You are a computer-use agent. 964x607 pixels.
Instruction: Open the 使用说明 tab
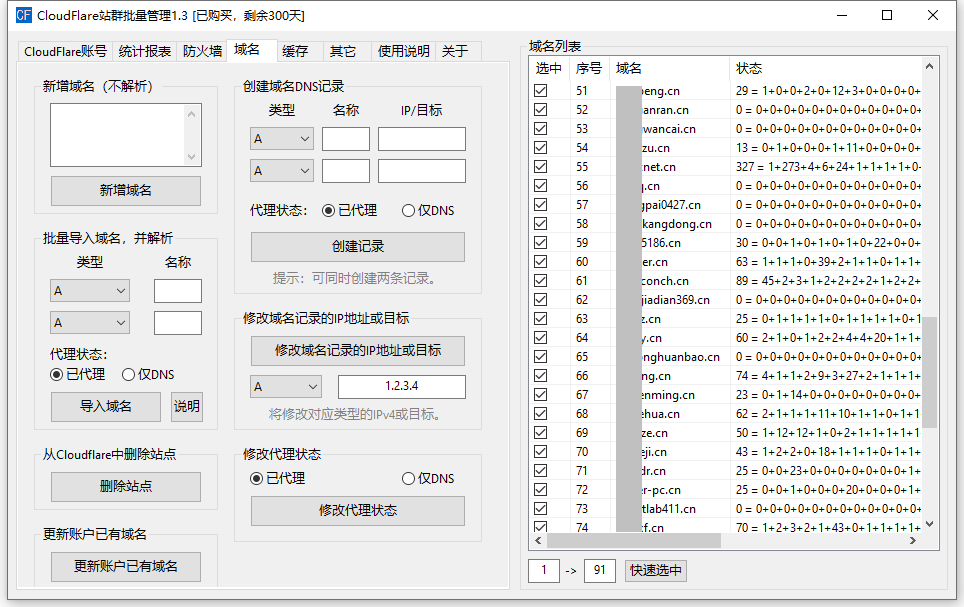tap(403, 51)
